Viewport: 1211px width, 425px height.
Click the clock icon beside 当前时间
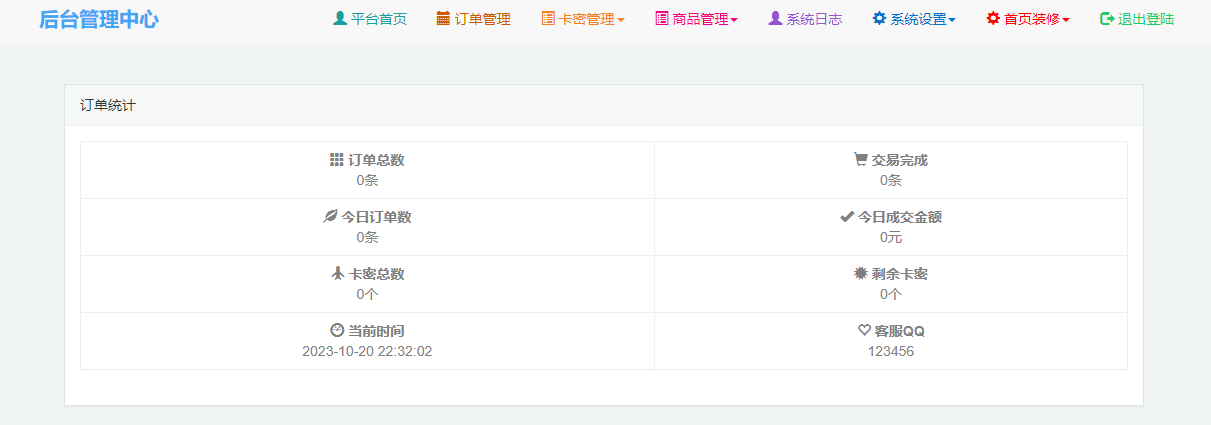click(337, 330)
